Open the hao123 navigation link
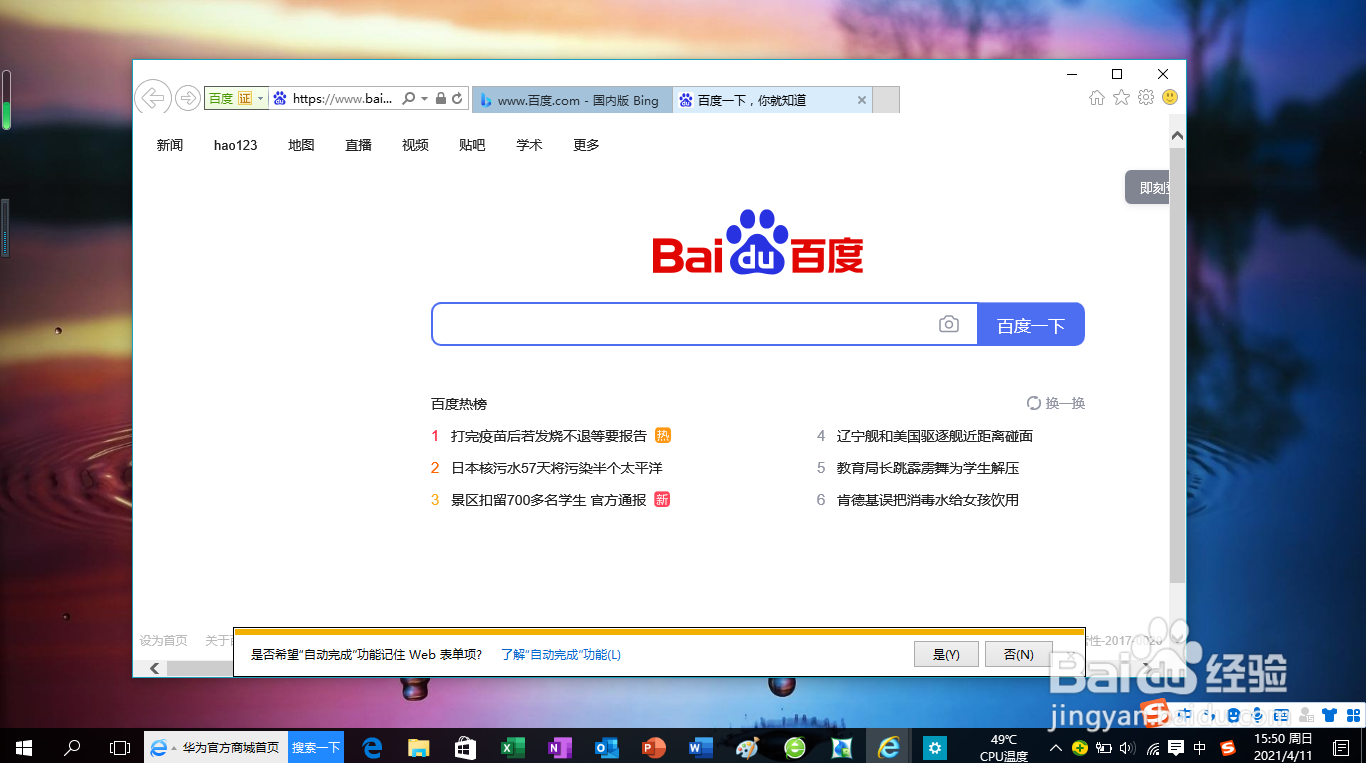1366x763 pixels. click(236, 145)
